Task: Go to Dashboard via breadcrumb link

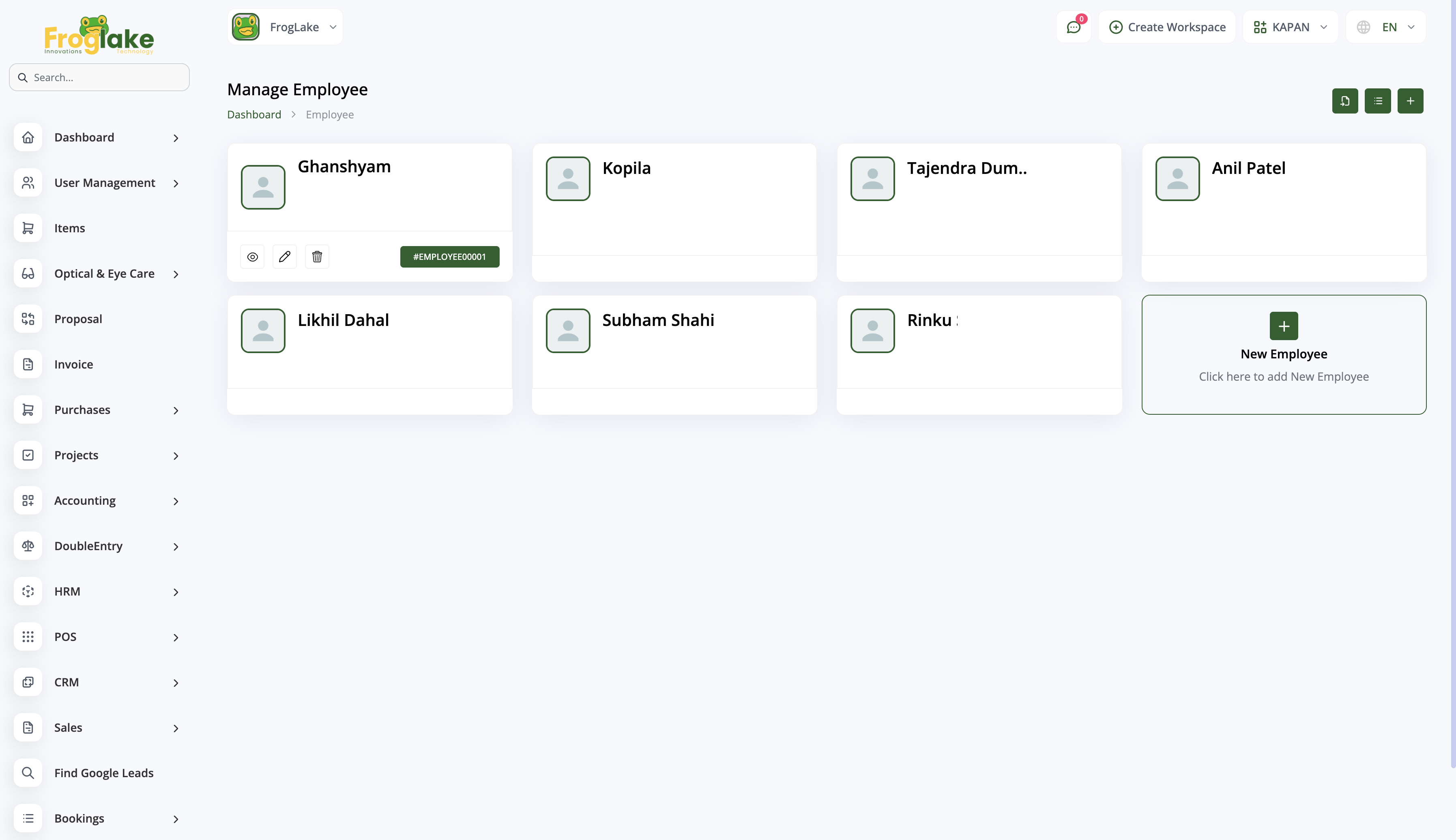Action: coord(254,114)
